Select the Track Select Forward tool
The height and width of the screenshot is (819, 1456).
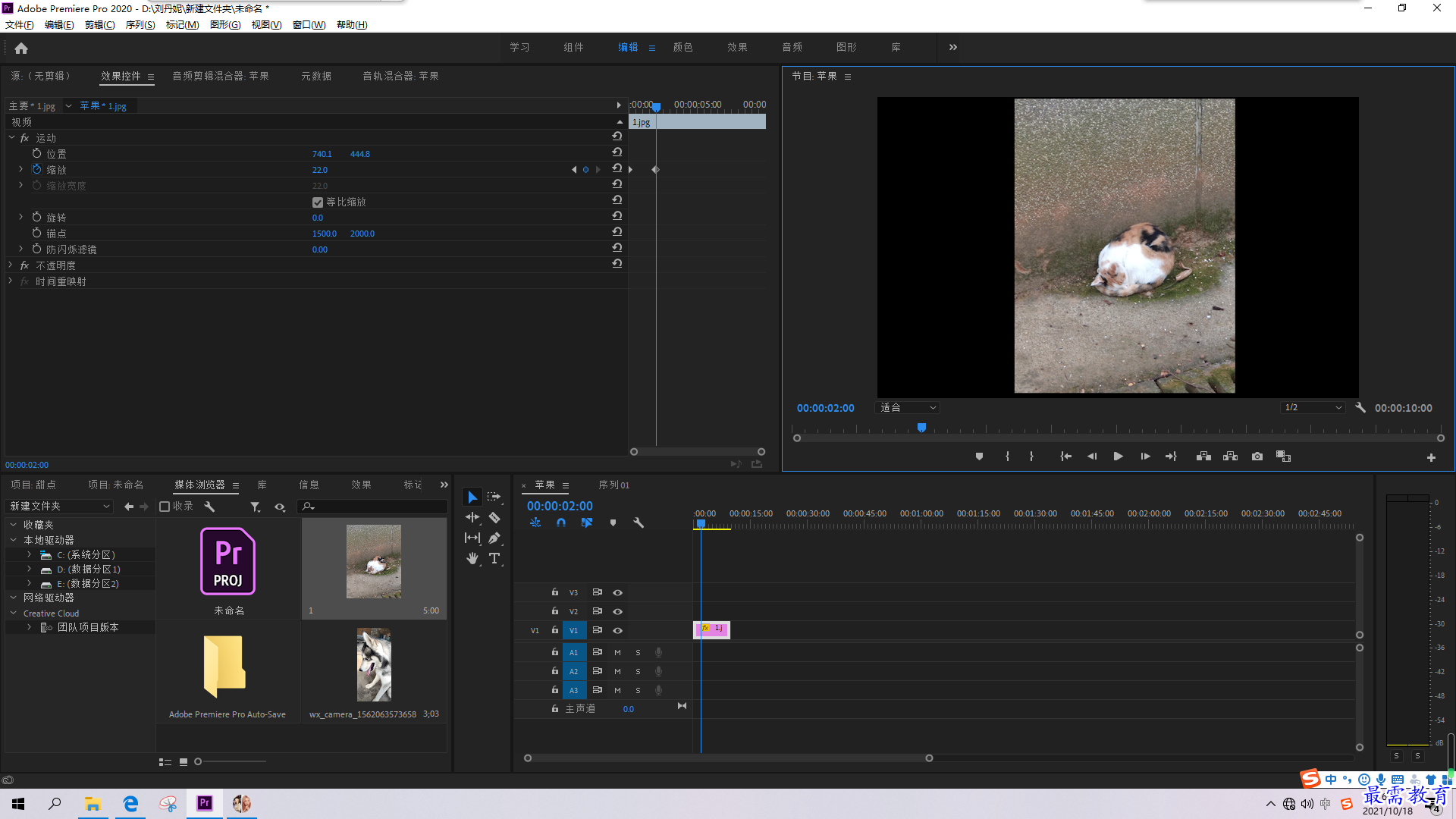(494, 497)
